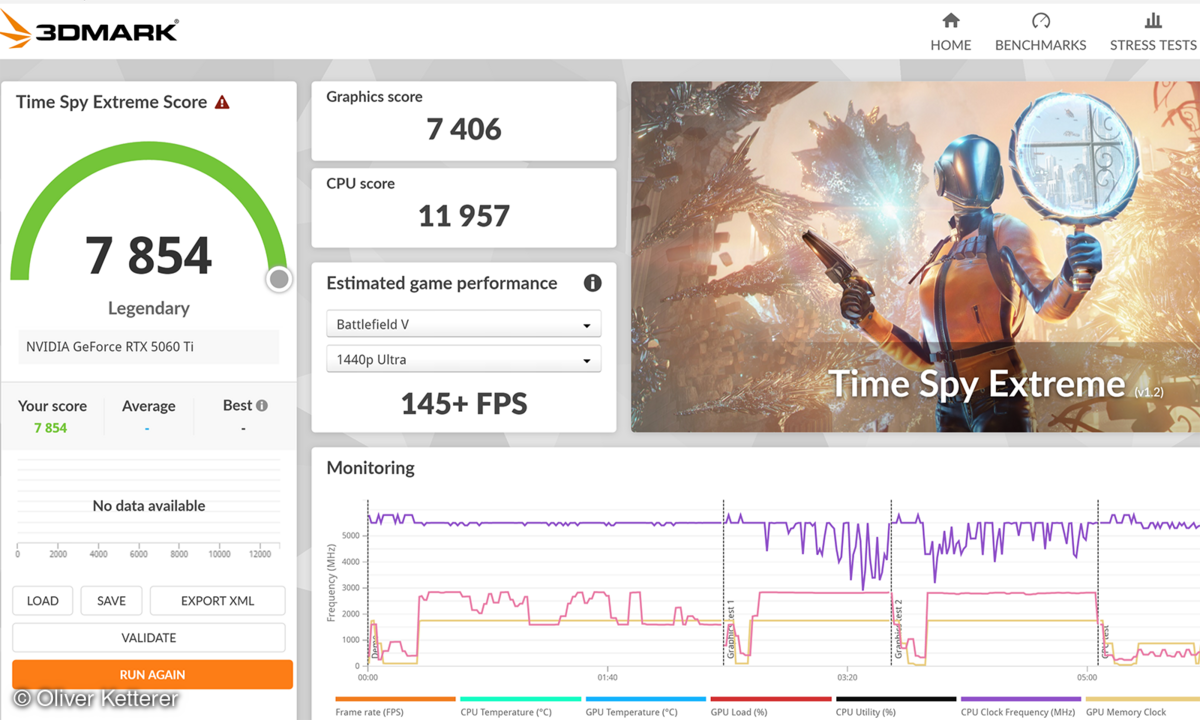
Task: Click the 145+ FPS estimate
Action: [x=464, y=403]
